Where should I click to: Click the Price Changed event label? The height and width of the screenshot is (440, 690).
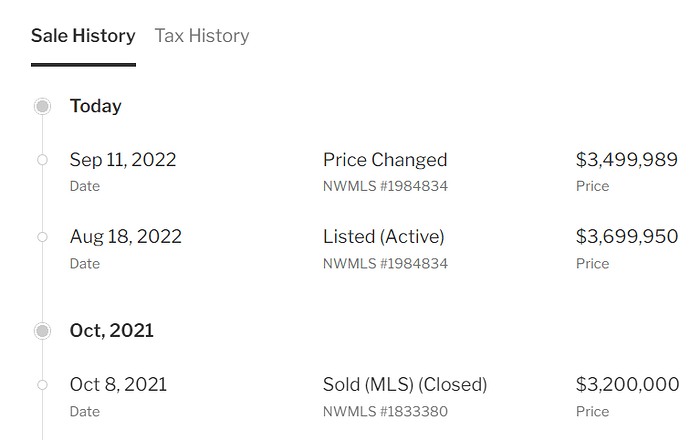click(x=385, y=160)
